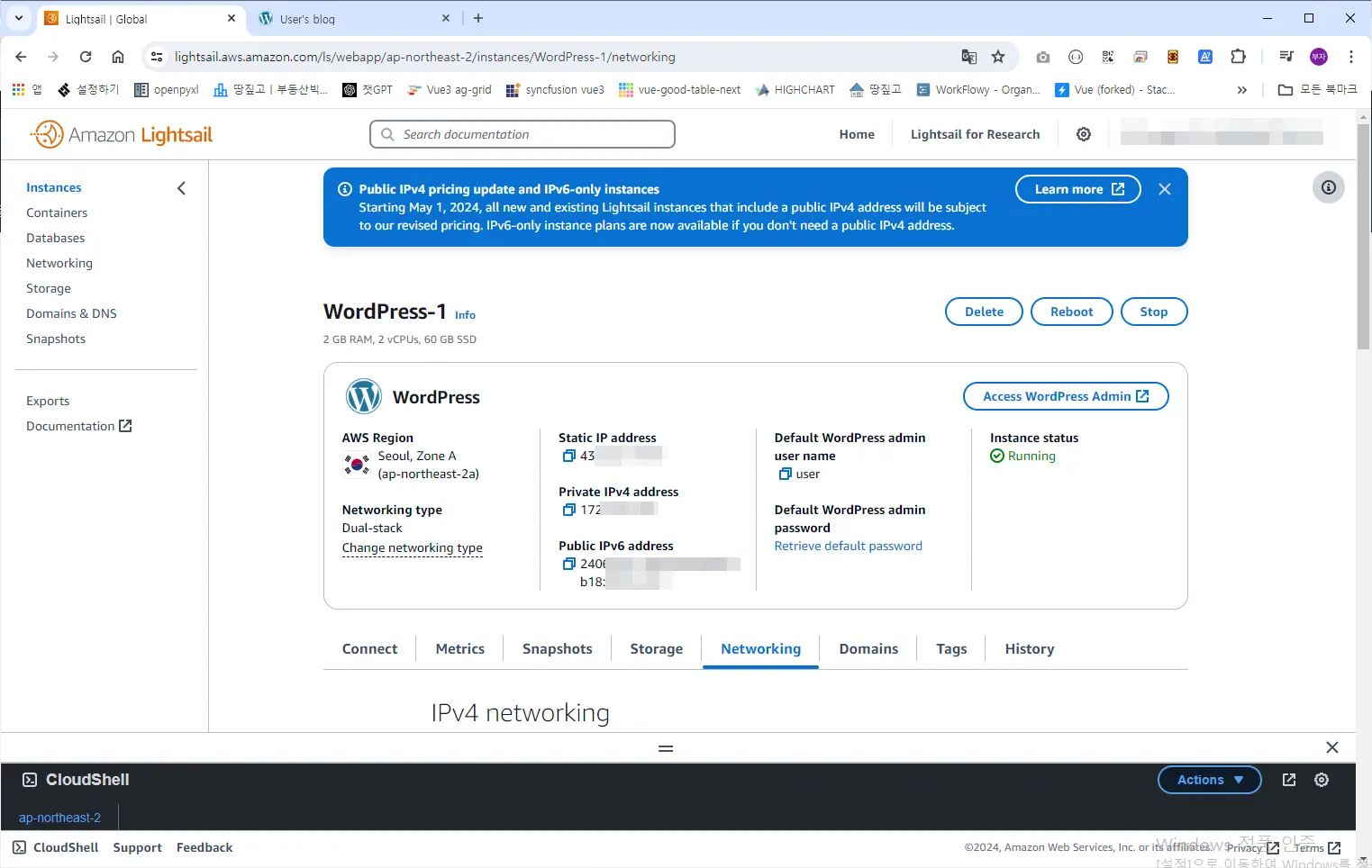
Task: Open Support in the footer
Action: coord(137,847)
